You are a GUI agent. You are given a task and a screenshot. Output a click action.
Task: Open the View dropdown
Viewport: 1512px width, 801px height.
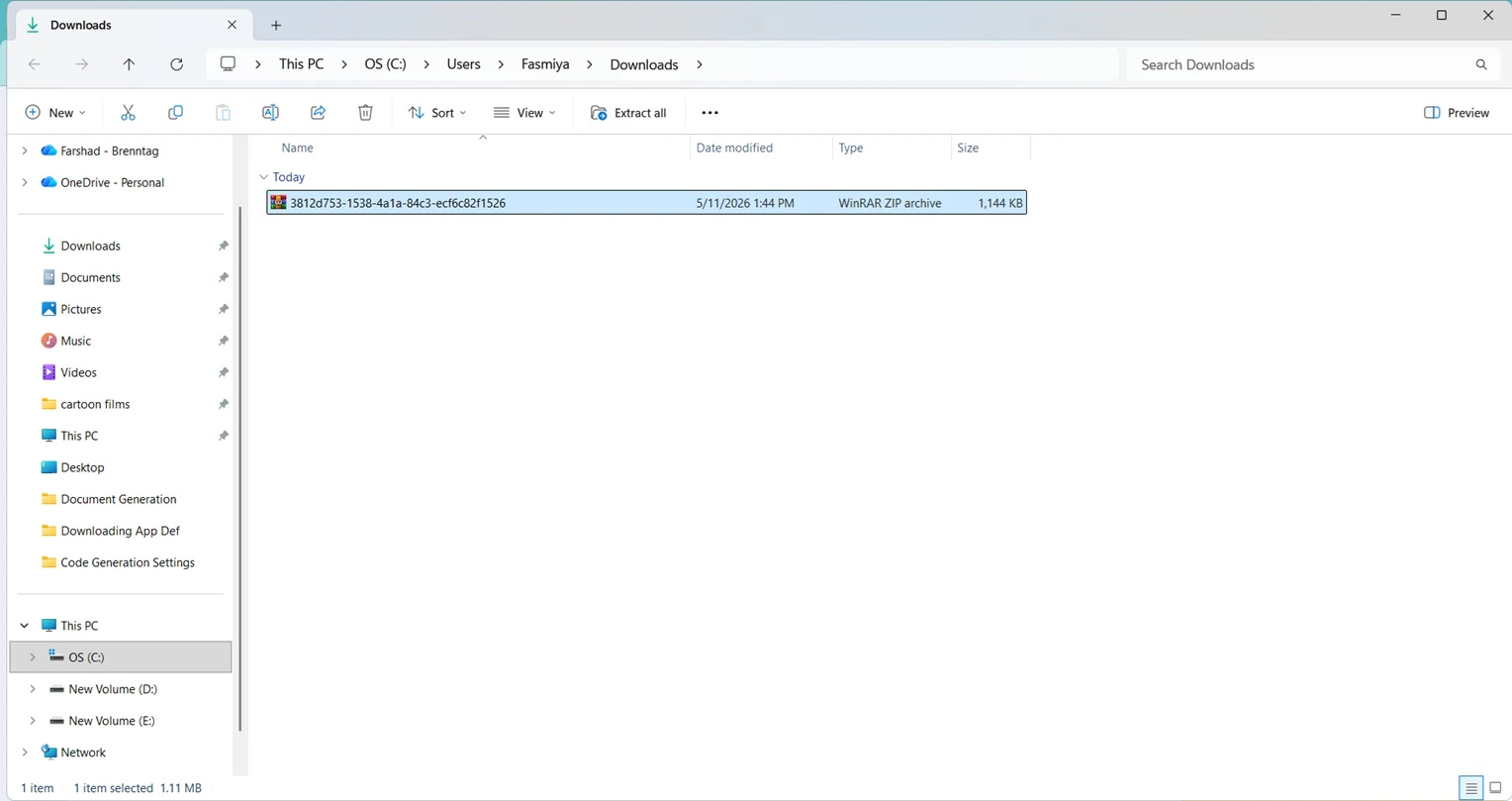click(x=524, y=113)
